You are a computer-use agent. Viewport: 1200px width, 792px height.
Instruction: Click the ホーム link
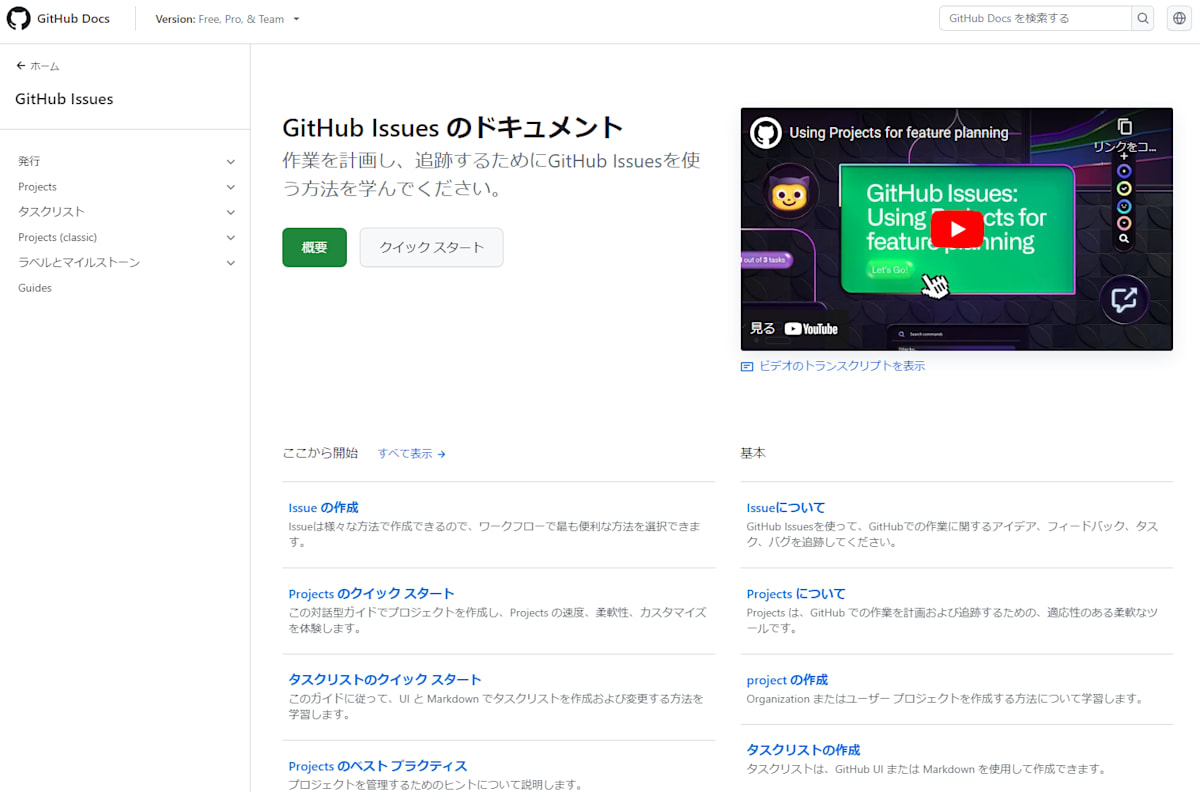pyautogui.click(x=44, y=66)
